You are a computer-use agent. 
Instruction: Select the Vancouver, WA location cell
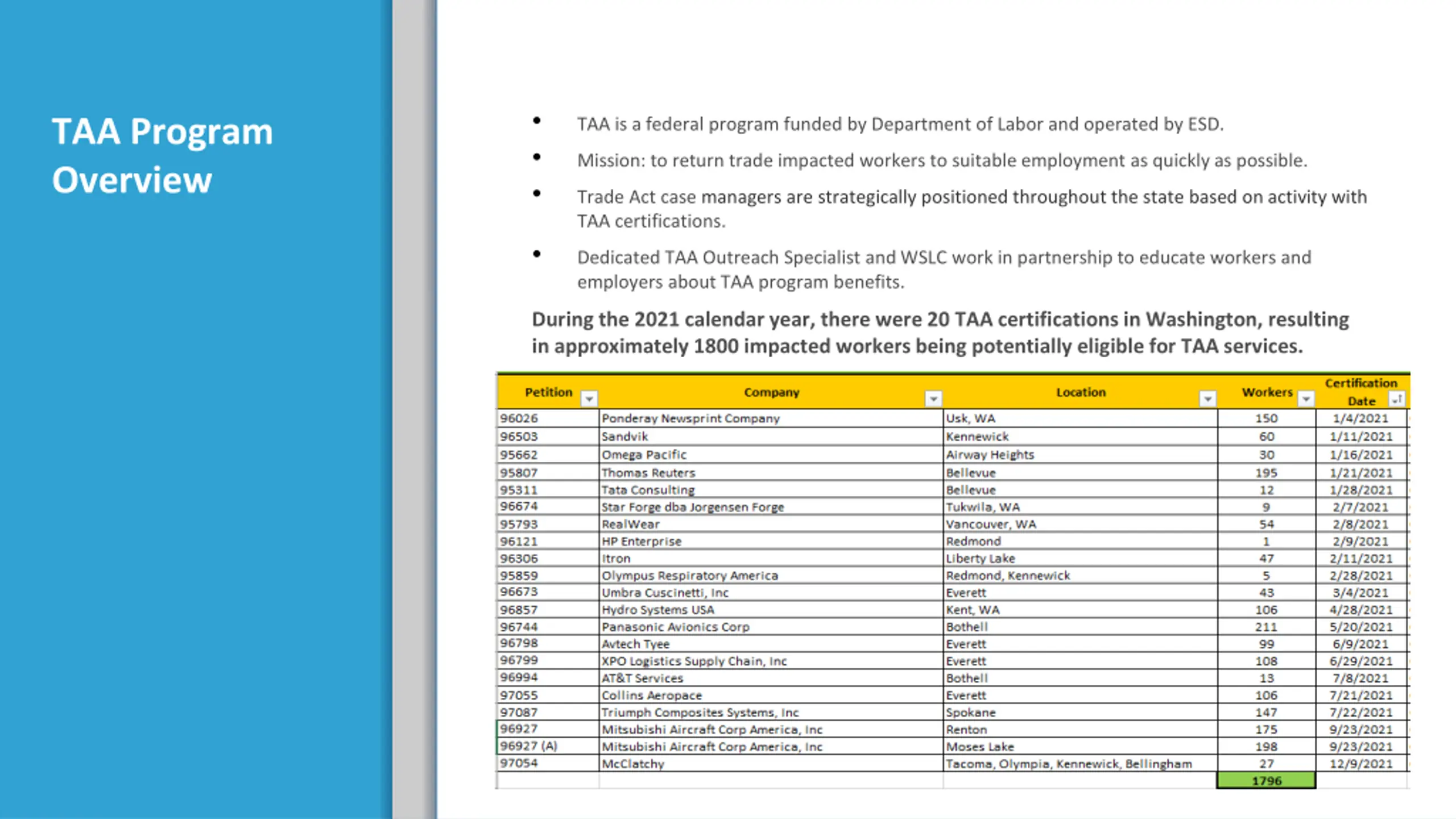click(1081, 524)
